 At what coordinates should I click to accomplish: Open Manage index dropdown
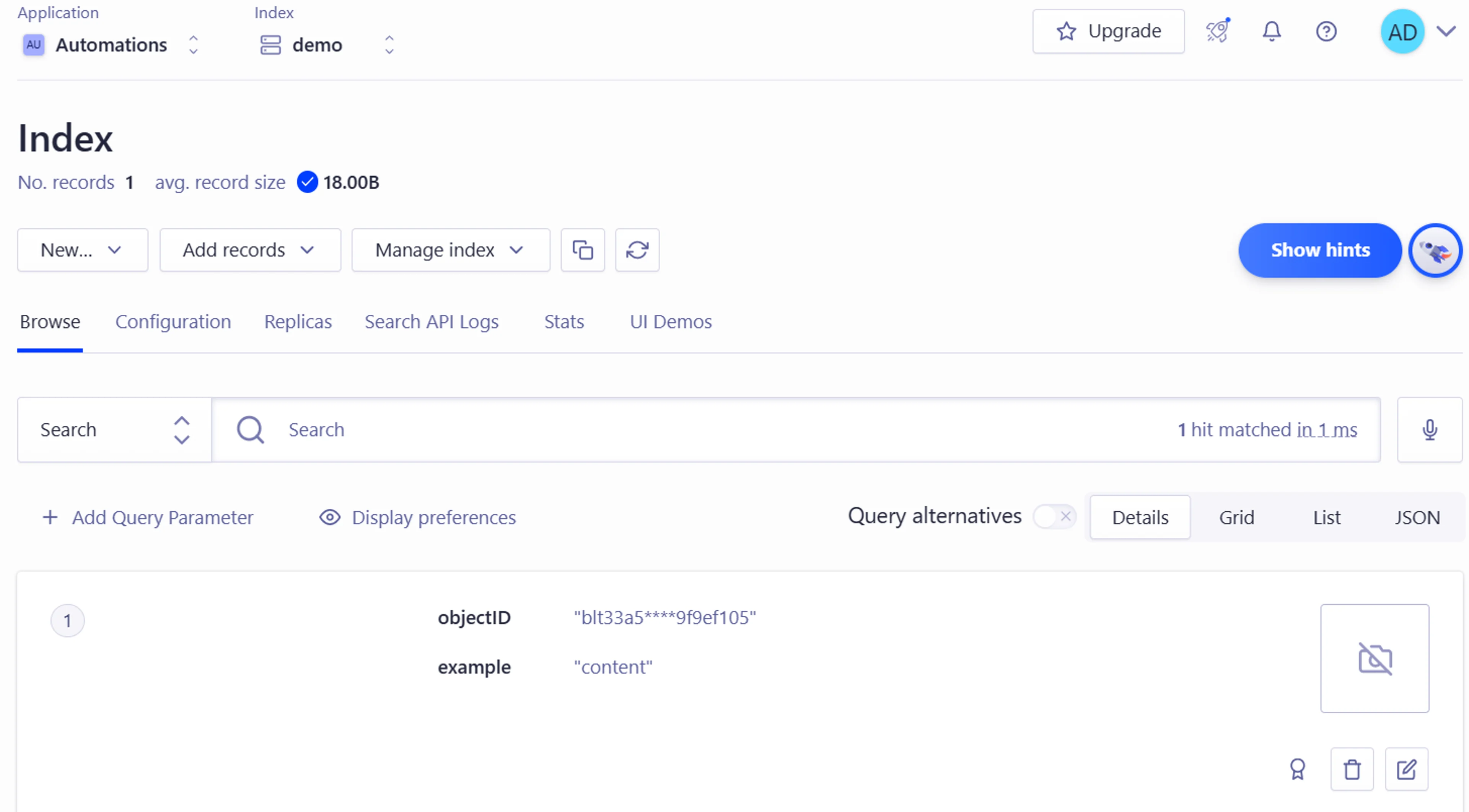[x=451, y=250]
